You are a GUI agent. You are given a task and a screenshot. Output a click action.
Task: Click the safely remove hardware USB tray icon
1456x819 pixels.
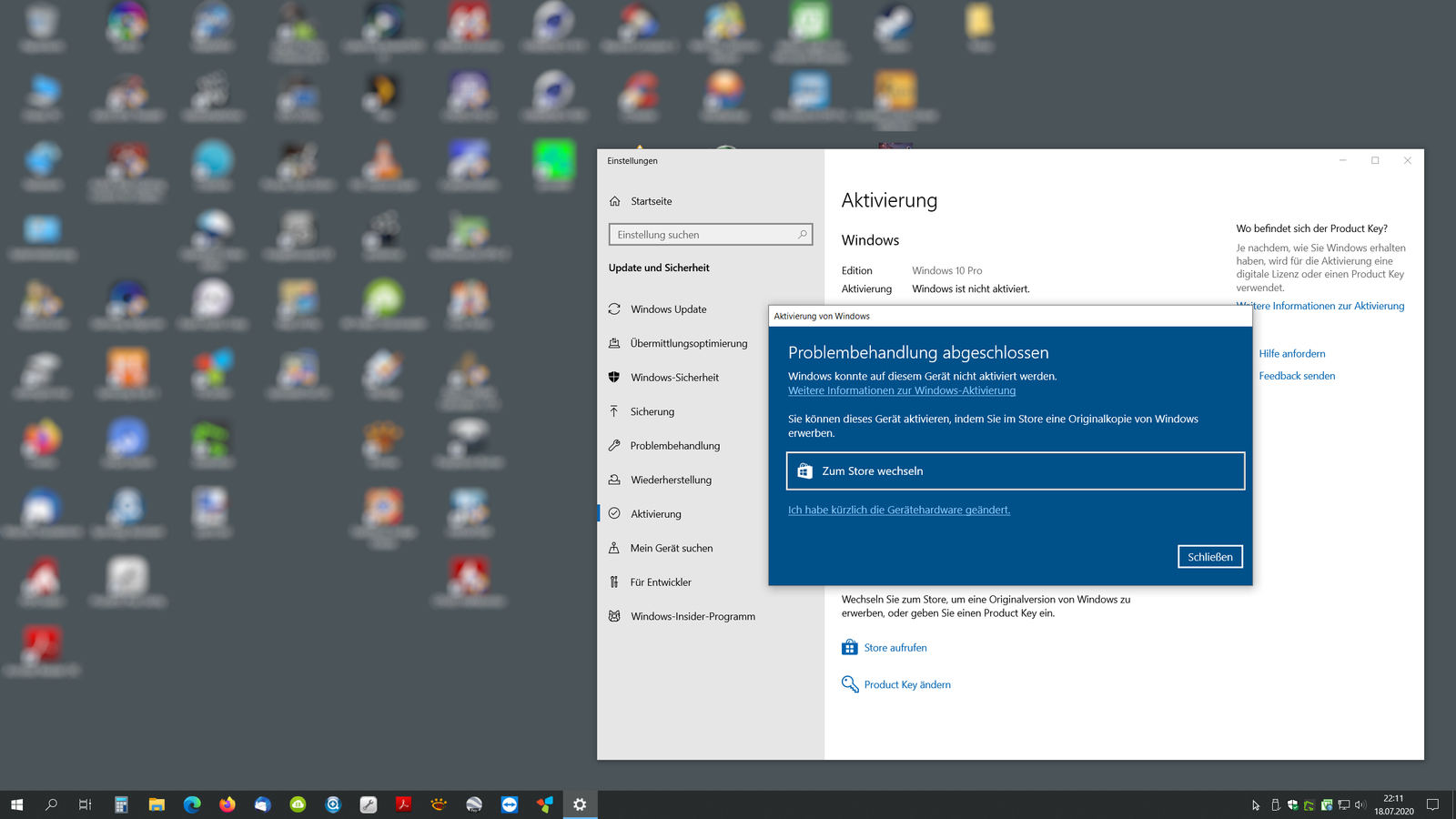[x=1276, y=805]
